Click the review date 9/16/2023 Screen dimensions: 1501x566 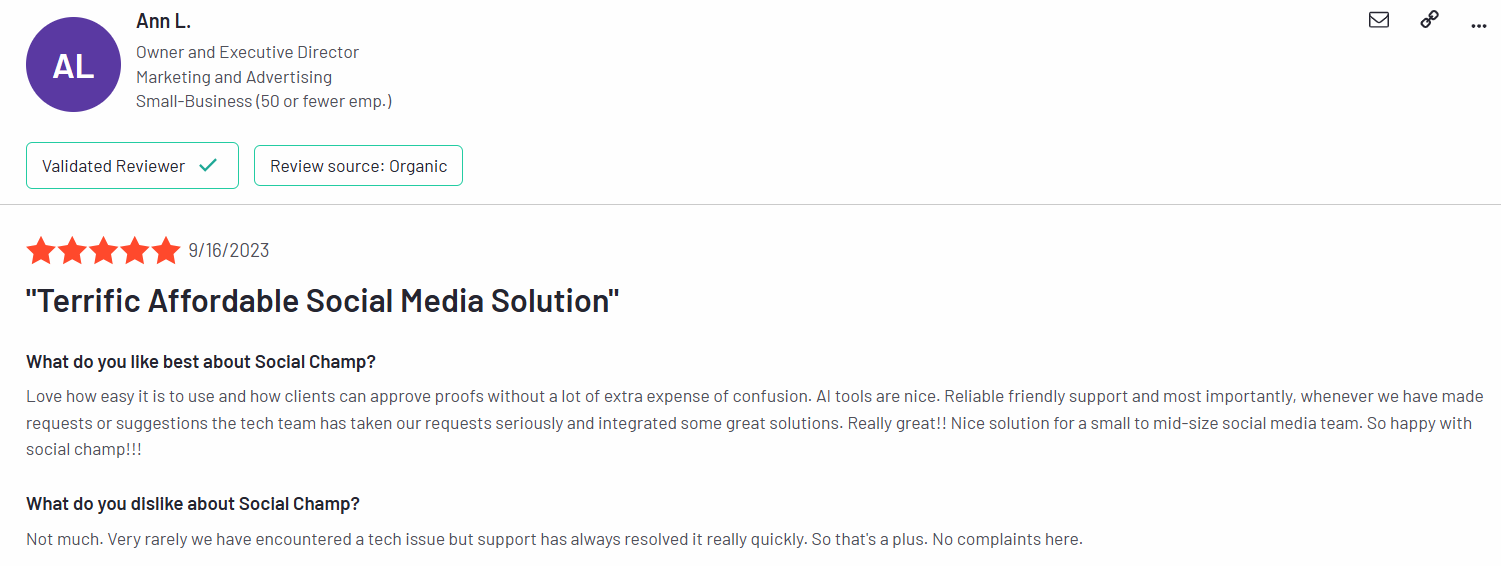point(229,250)
